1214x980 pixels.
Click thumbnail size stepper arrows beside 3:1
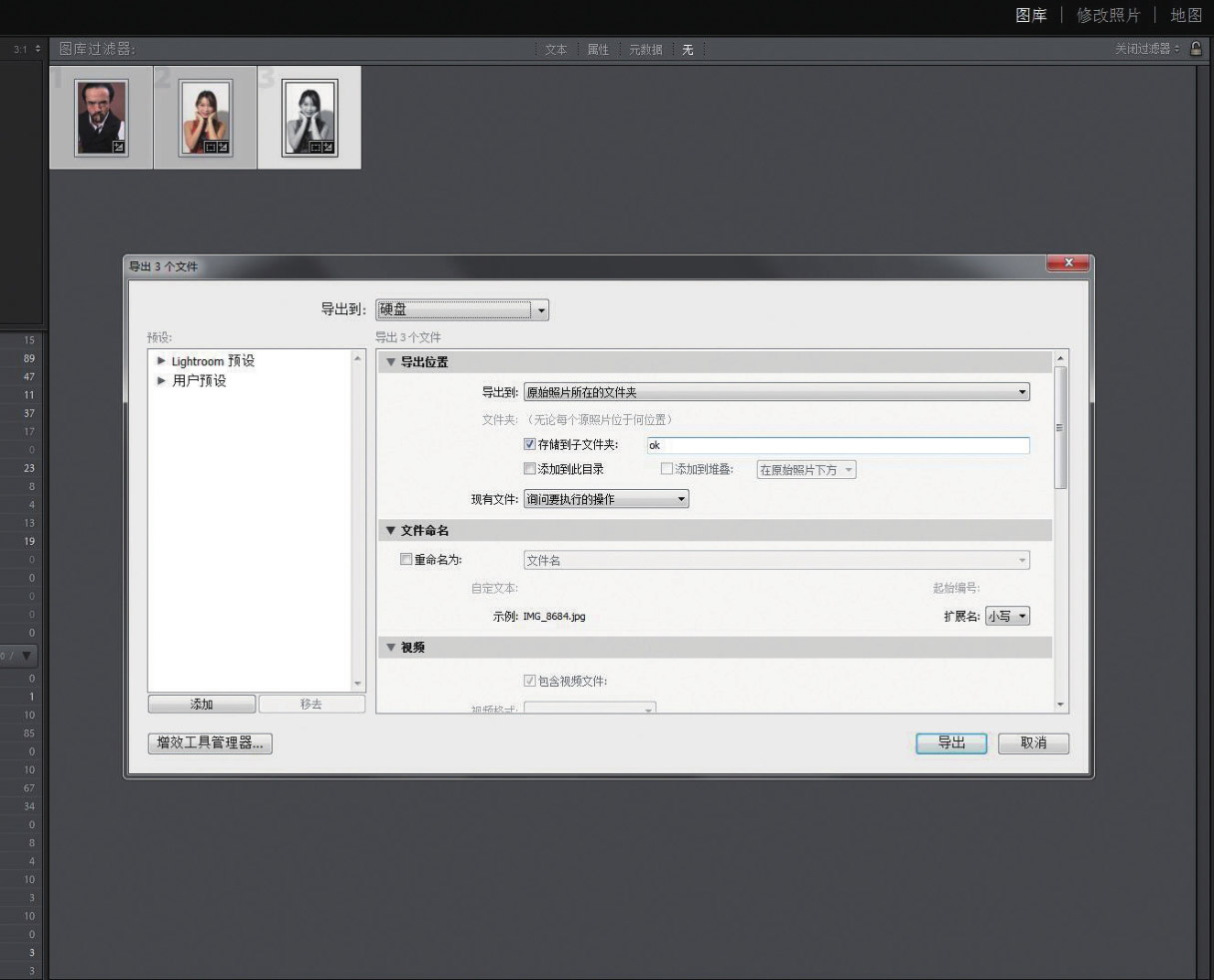[38, 49]
